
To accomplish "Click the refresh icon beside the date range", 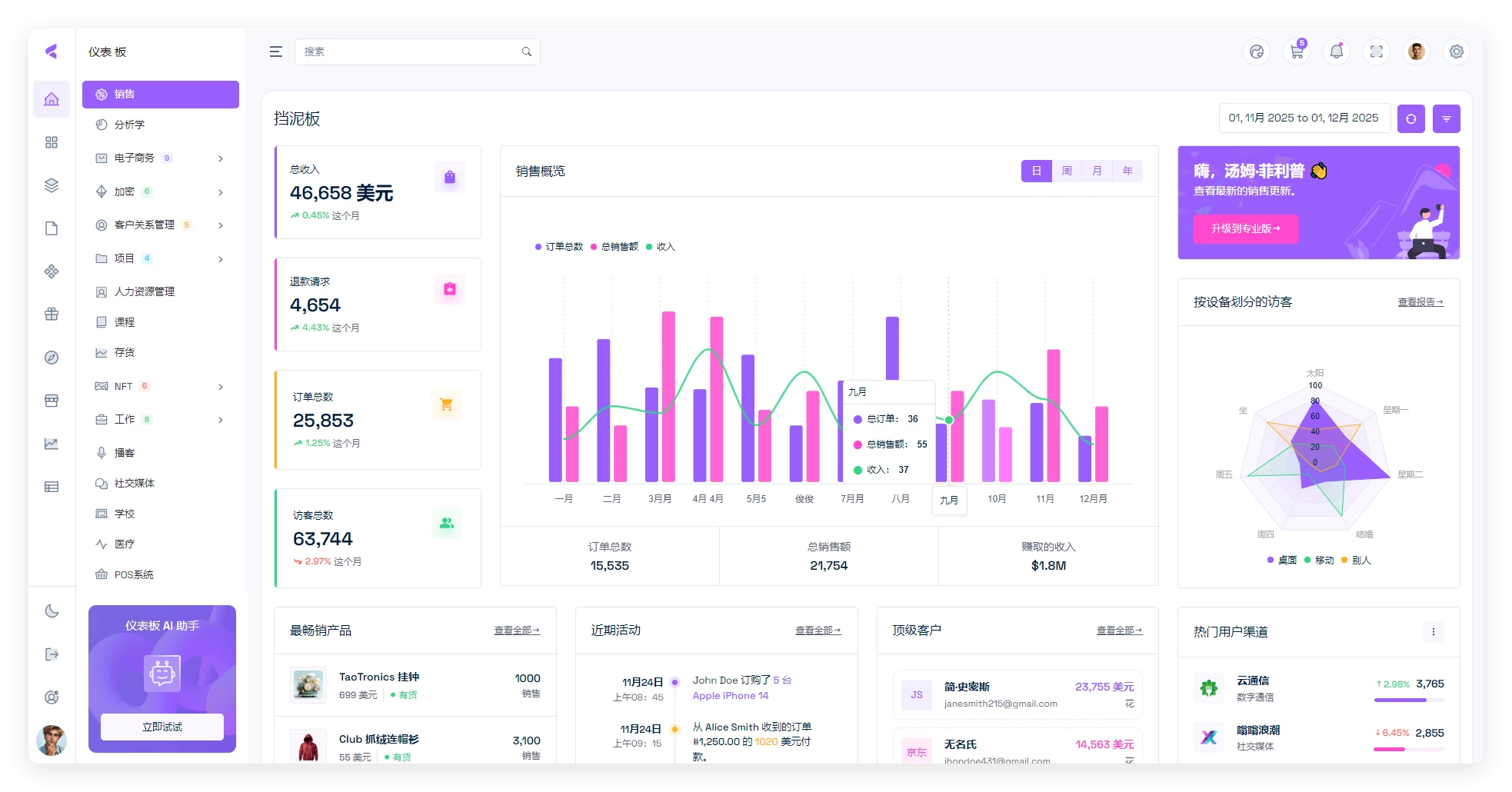I will [1410, 118].
